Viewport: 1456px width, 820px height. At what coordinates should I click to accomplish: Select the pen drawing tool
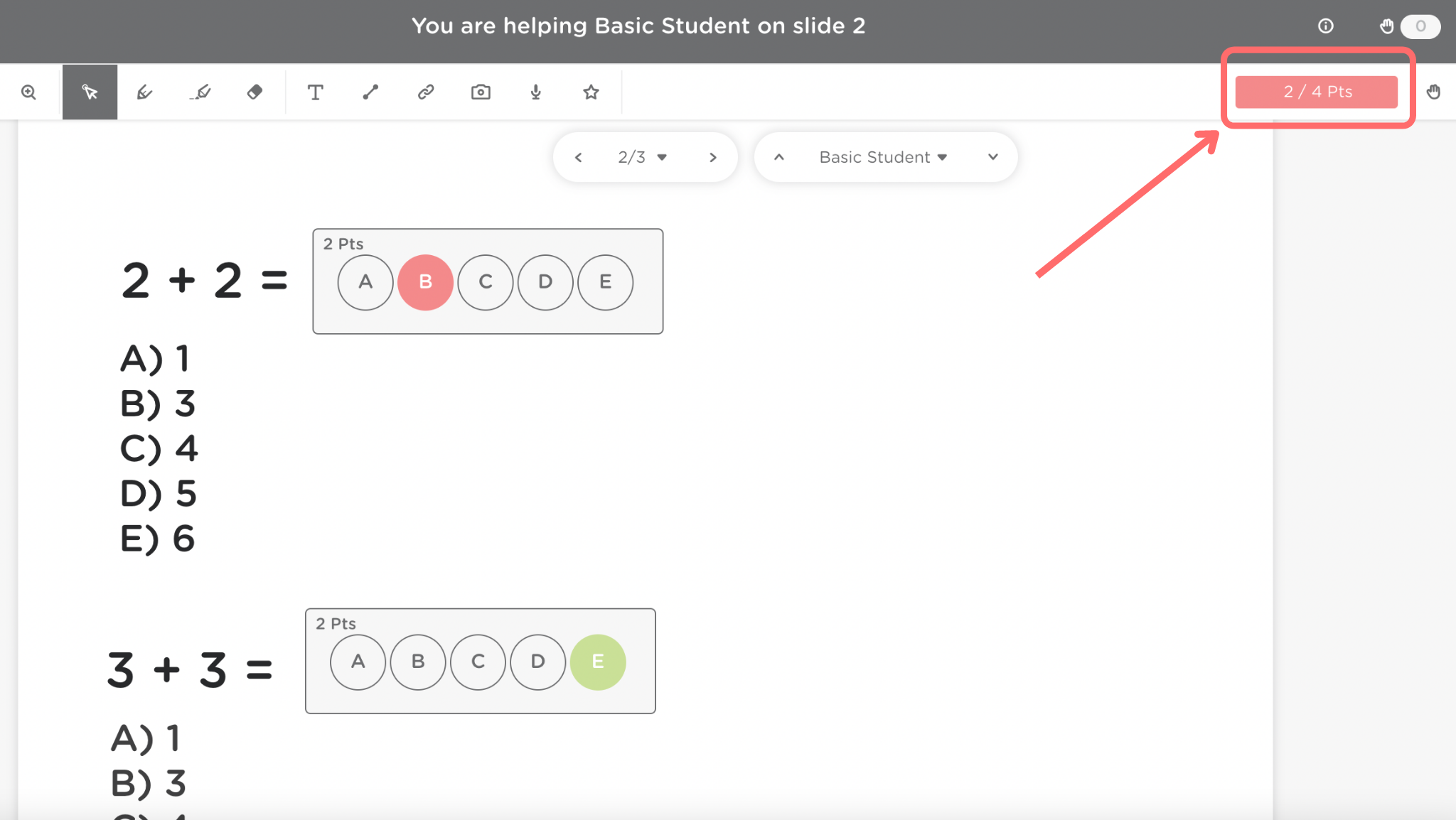click(x=144, y=92)
